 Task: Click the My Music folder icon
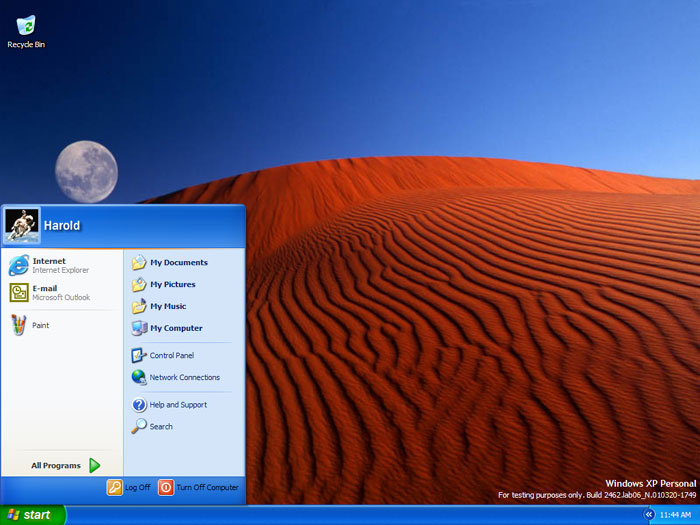[x=139, y=306]
